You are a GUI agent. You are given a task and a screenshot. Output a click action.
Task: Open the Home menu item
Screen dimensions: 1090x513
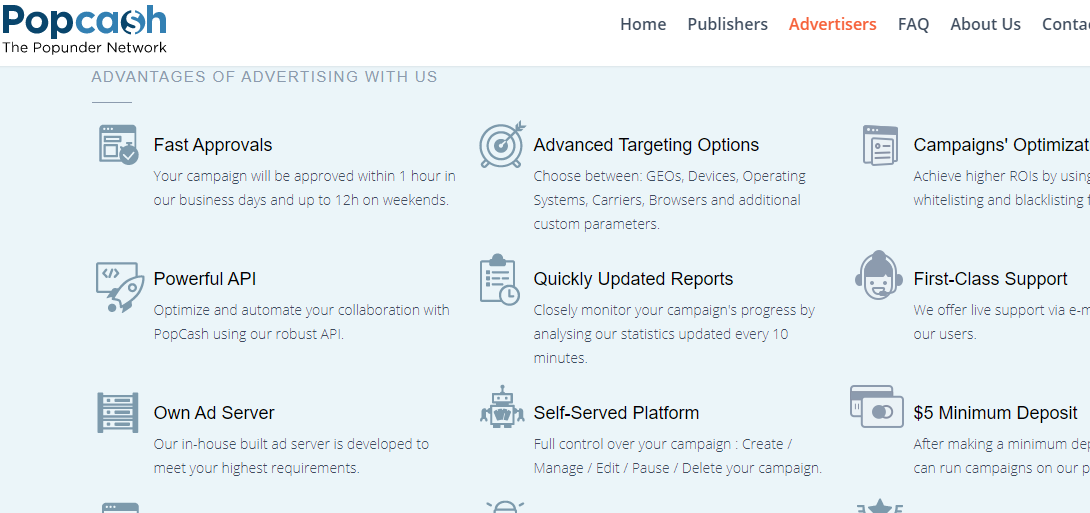(643, 24)
